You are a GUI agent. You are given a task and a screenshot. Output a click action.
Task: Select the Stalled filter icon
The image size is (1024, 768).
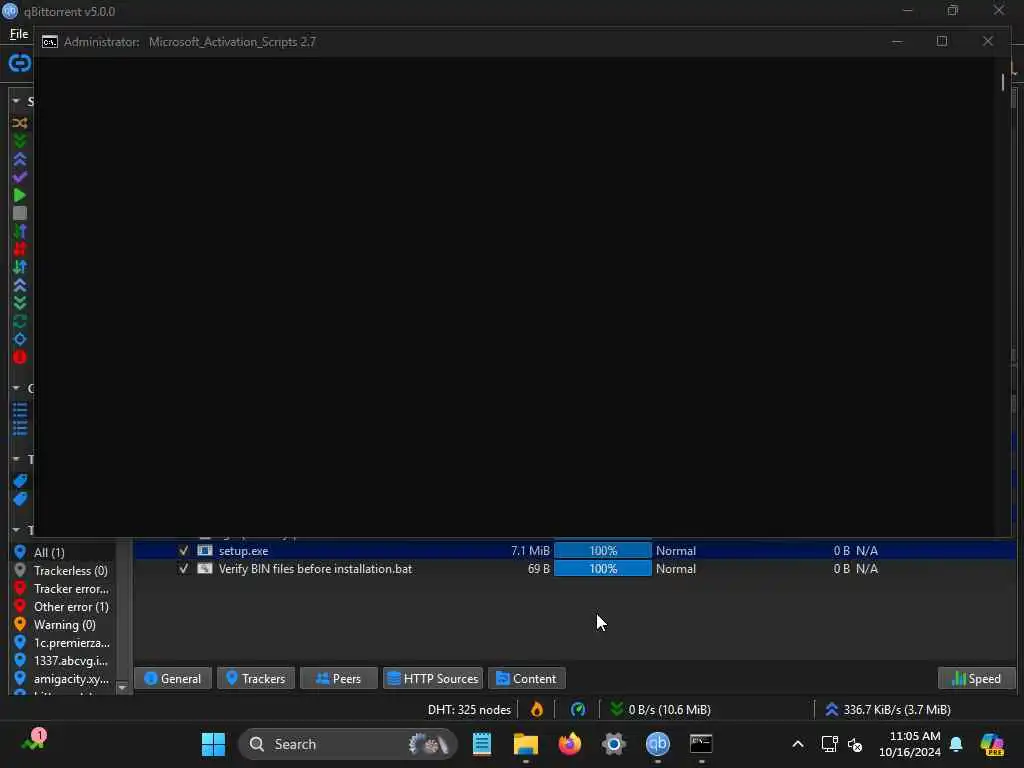pos(20,267)
